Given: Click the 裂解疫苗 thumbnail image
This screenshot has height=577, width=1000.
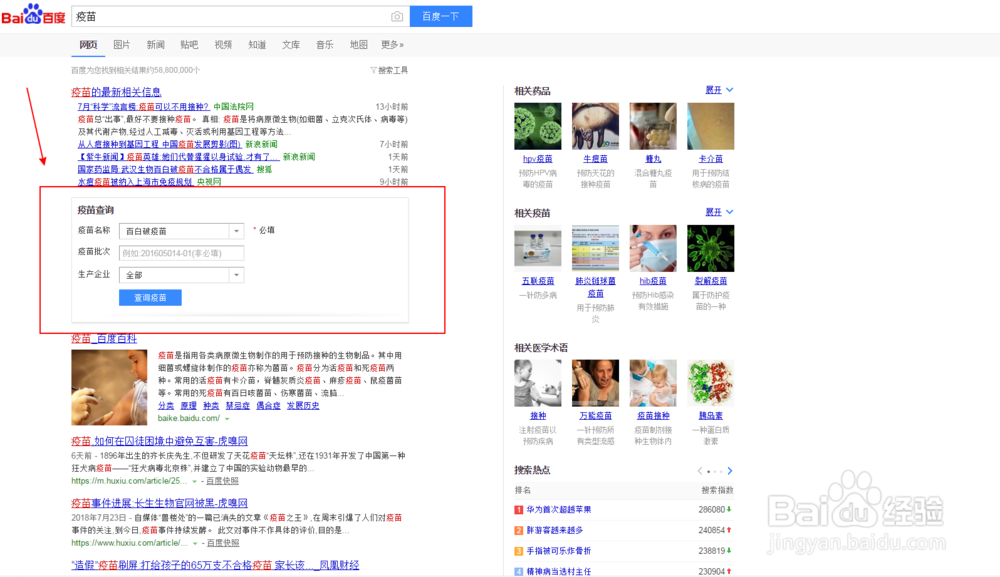Looking at the screenshot, I should tap(710, 248).
